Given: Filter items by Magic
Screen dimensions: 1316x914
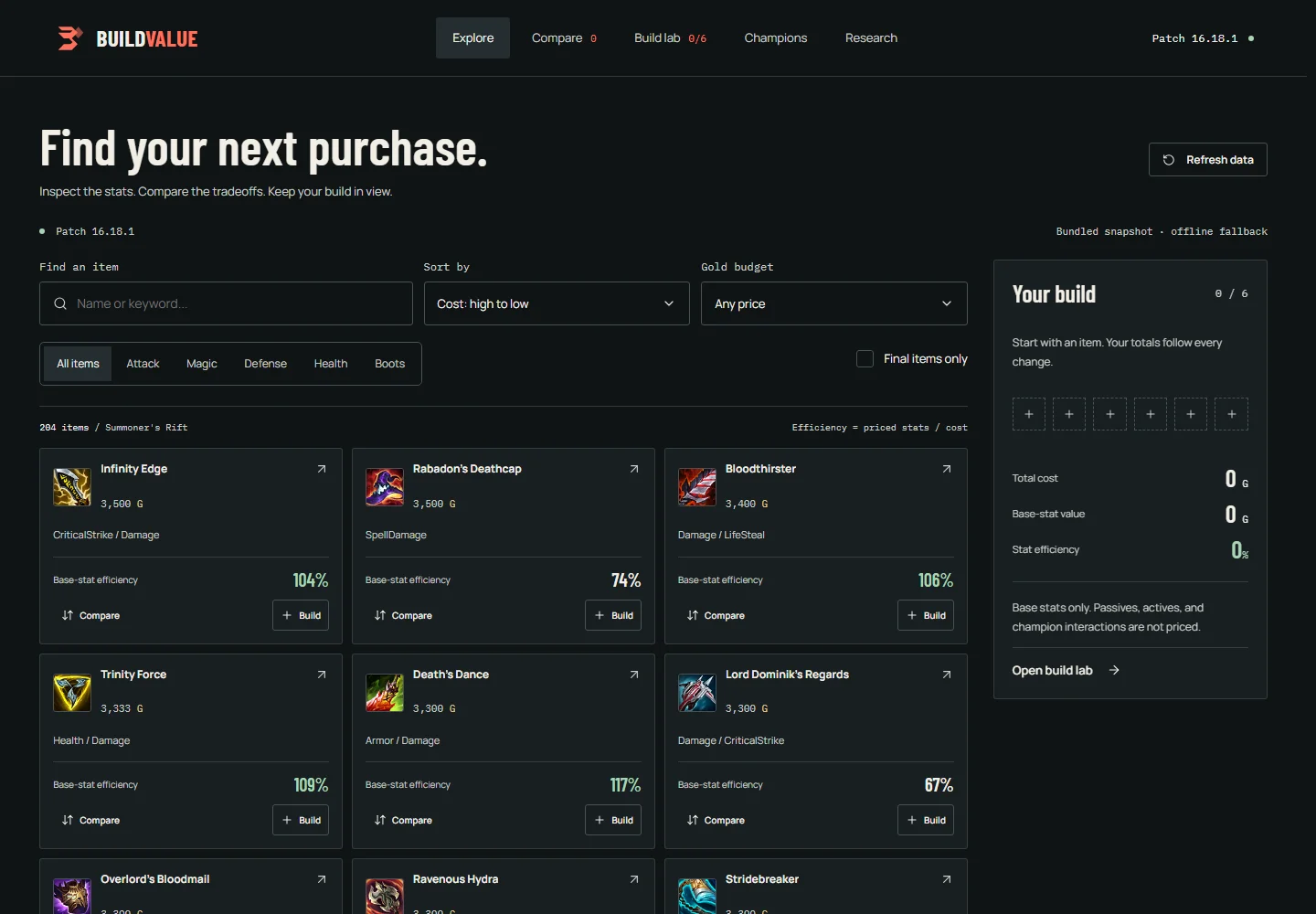Looking at the screenshot, I should coord(202,364).
